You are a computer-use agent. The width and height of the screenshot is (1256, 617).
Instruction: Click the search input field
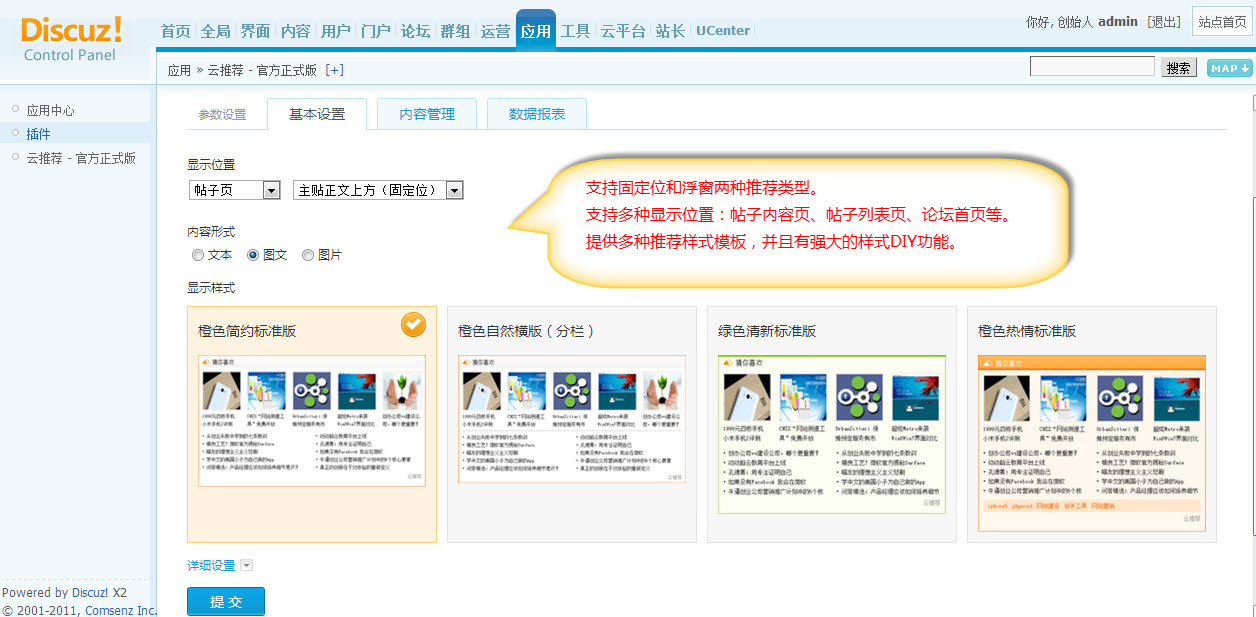[1093, 67]
